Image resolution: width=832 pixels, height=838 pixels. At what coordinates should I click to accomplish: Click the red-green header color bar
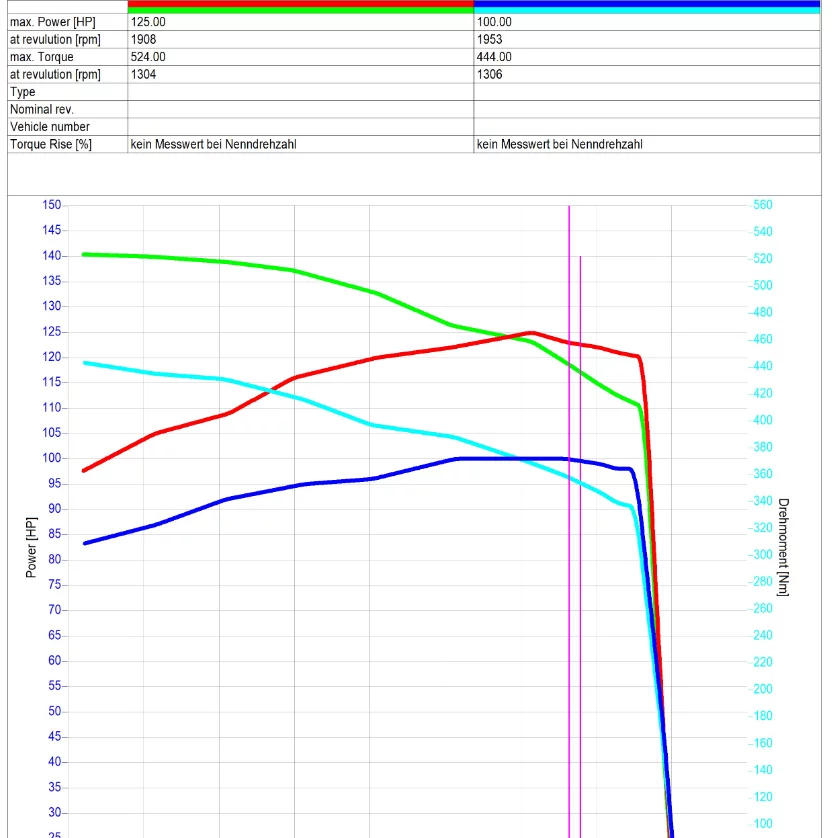point(300,7)
